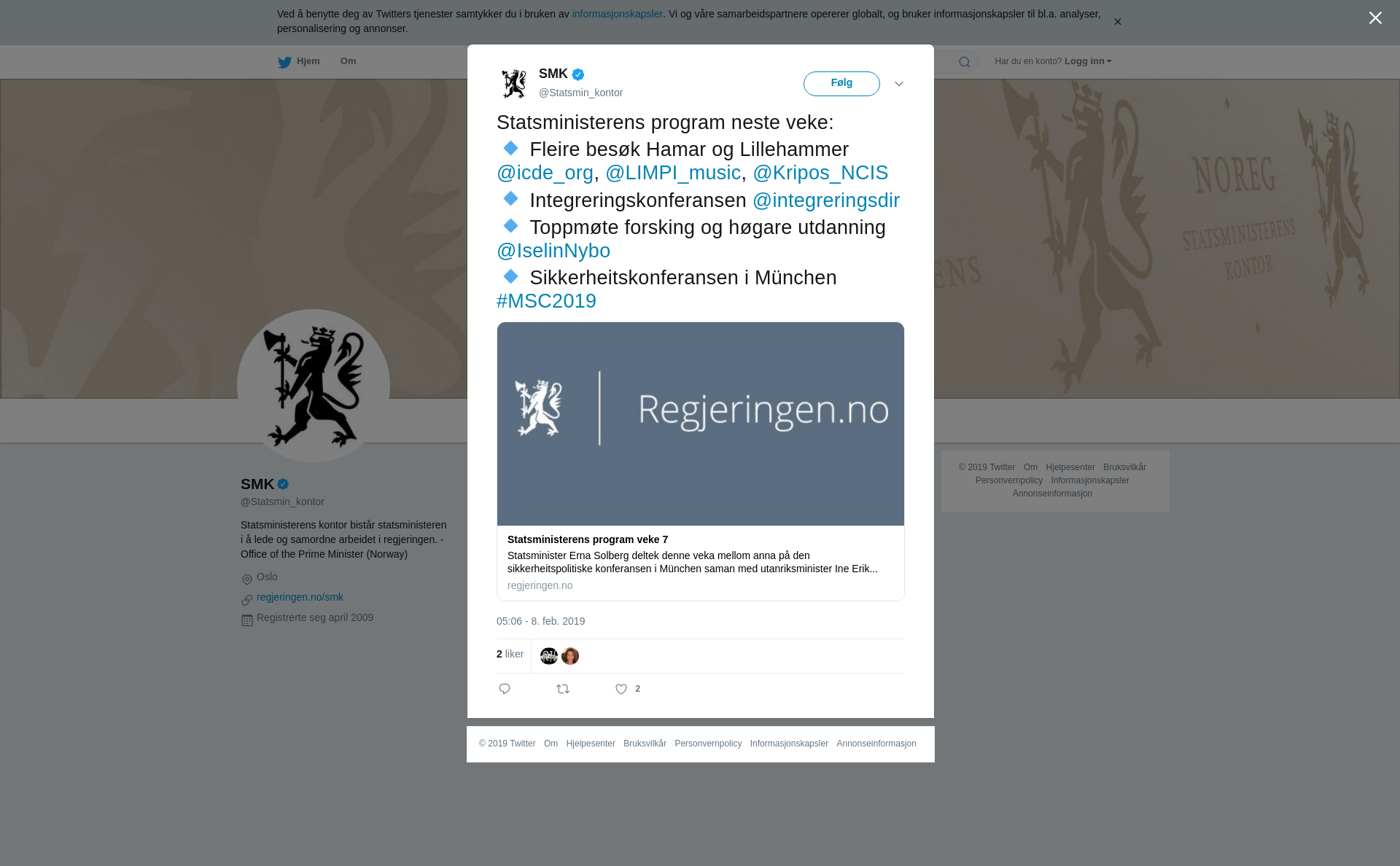The width and height of the screenshot is (1400, 866).
Task: Click the reply speech bubble icon
Action: (505, 689)
